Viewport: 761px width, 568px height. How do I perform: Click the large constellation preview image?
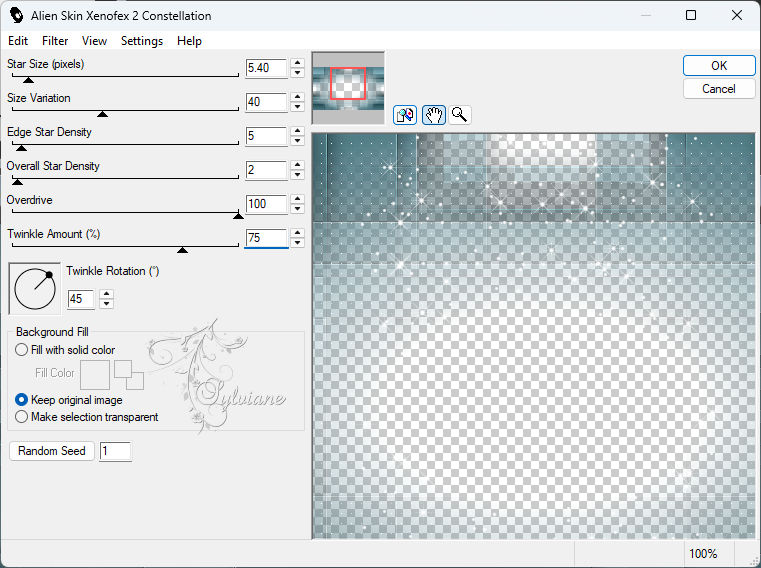533,336
